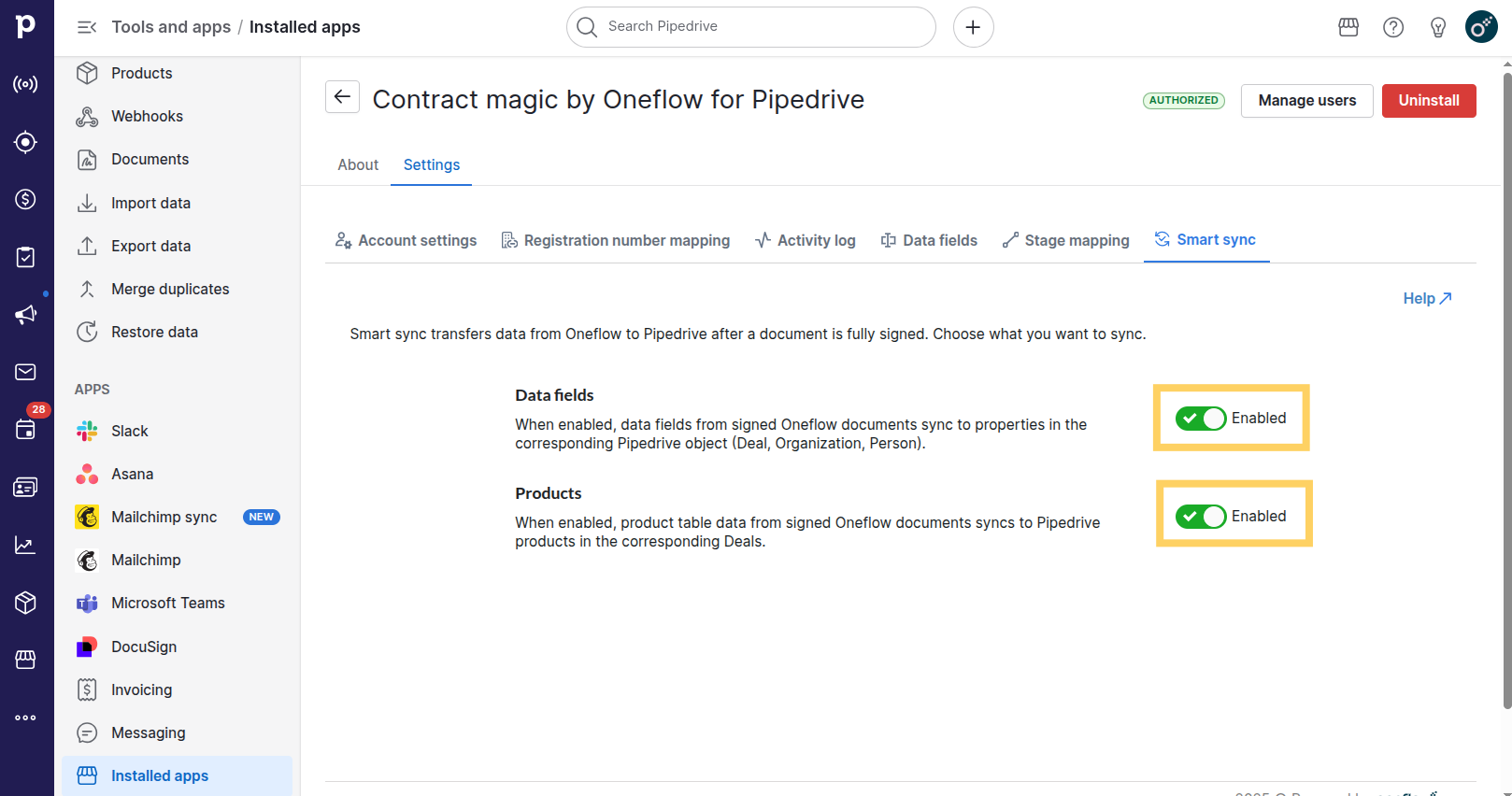The height and width of the screenshot is (796, 1512).
Task: Open the mail inbox icon
Action: pos(25,372)
